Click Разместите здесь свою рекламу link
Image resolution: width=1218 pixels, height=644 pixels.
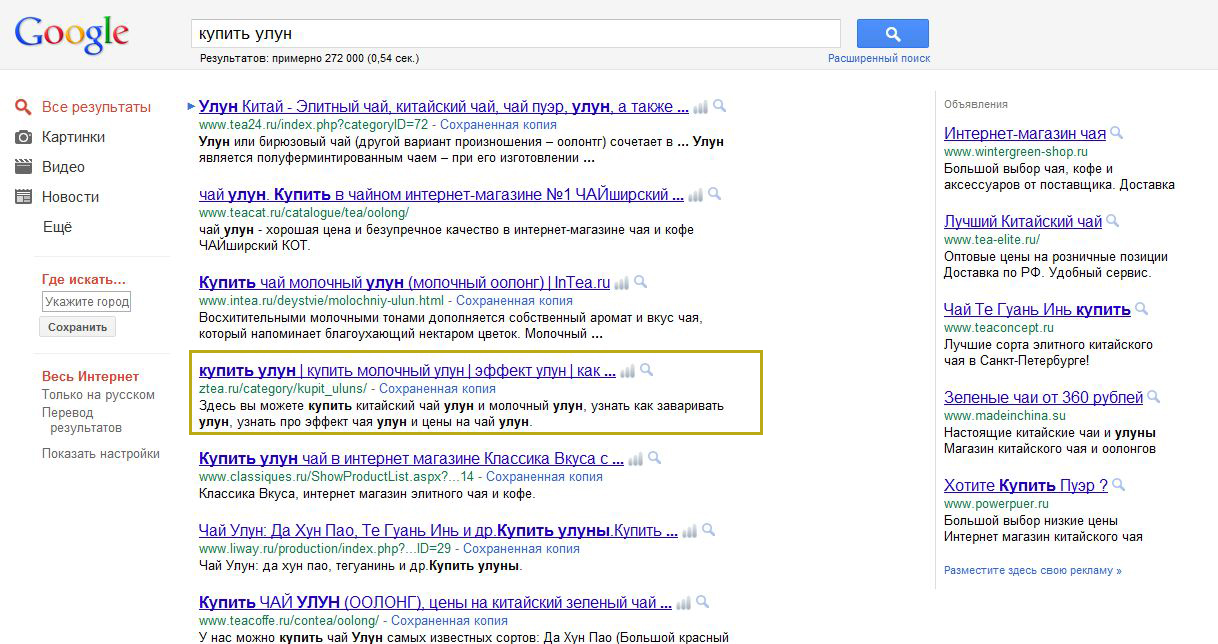pos(1033,571)
